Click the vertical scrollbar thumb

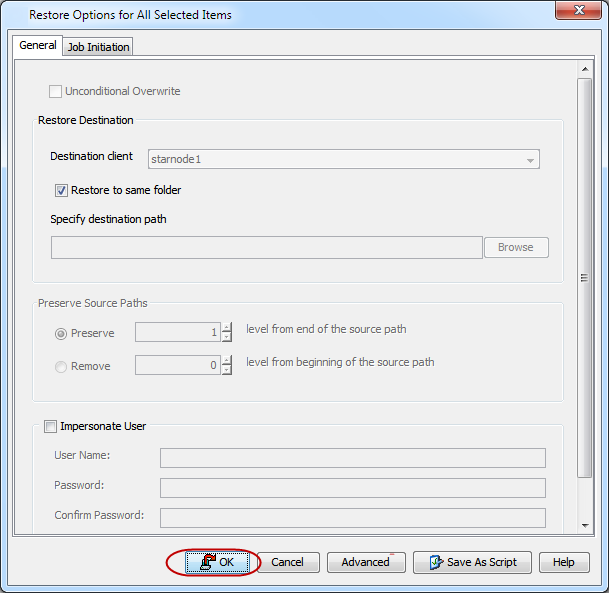(x=585, y=277)
